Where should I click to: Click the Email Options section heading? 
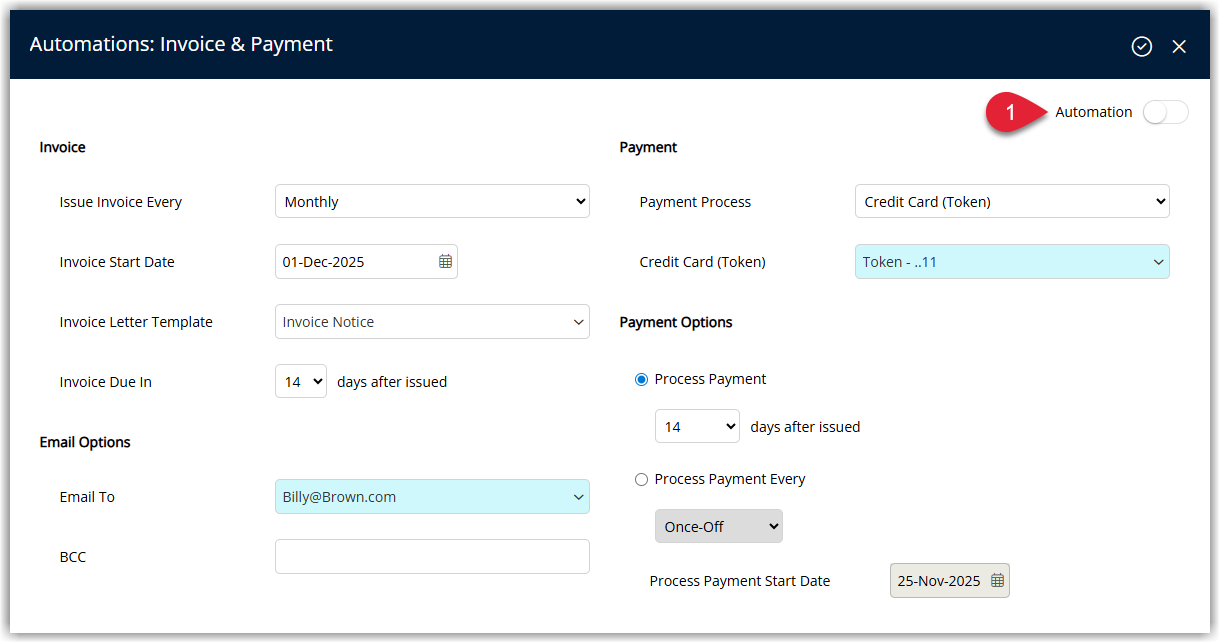point(85,442)
